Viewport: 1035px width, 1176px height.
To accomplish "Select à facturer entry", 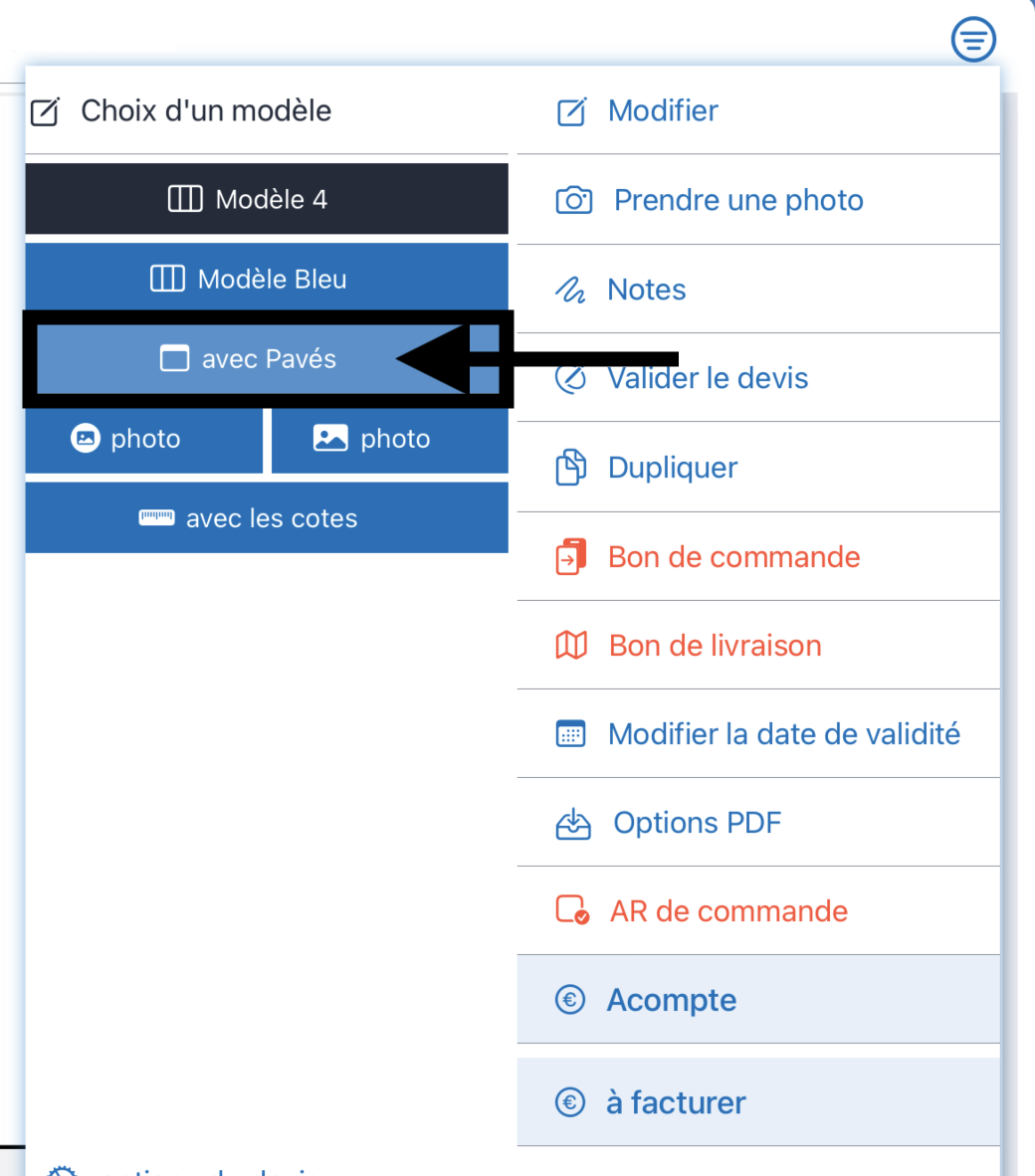I will click(758, 1101).
